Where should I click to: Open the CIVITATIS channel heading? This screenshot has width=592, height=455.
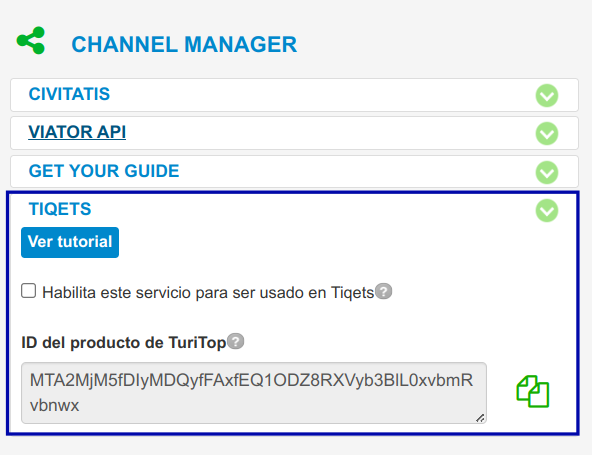coord(69,94)
